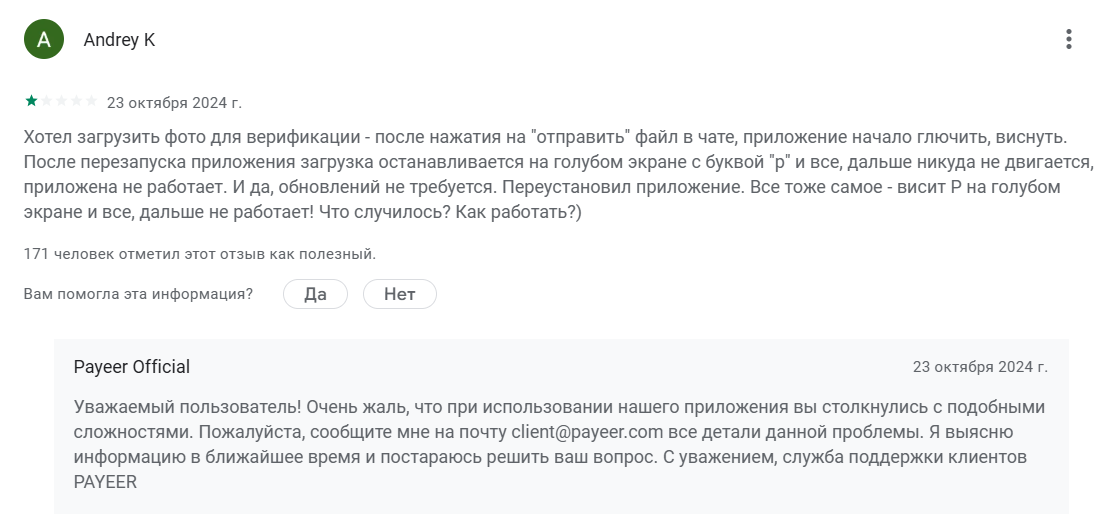Click the developer reply date

980,367
